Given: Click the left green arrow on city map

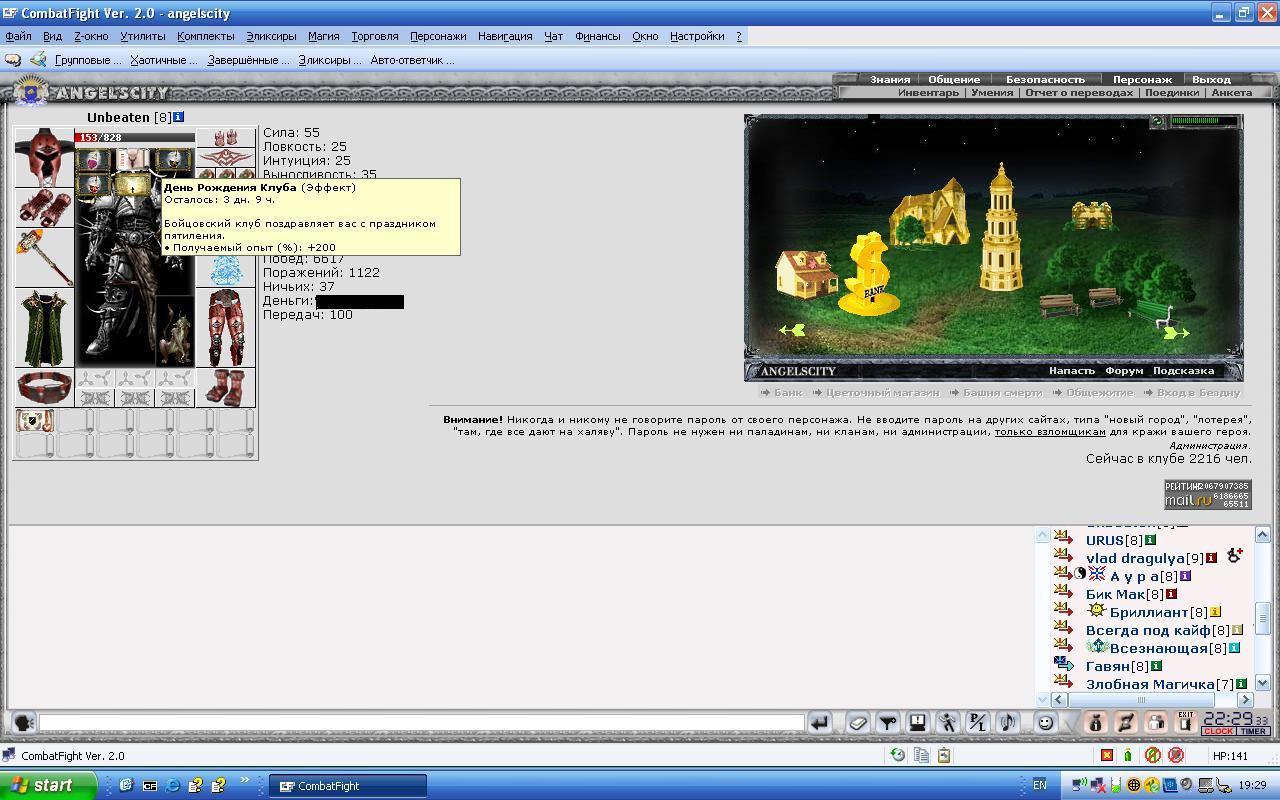Looking at the screenshot, I should [792, 330].
